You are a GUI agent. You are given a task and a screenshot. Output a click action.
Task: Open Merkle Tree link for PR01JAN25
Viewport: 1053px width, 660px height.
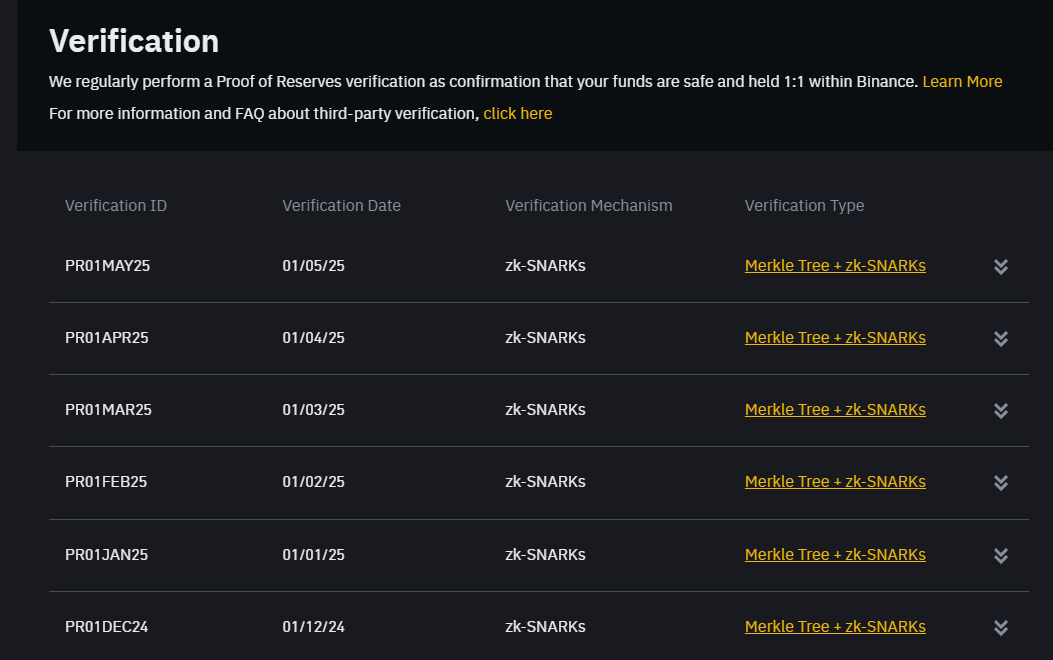(x=834, y=555)
